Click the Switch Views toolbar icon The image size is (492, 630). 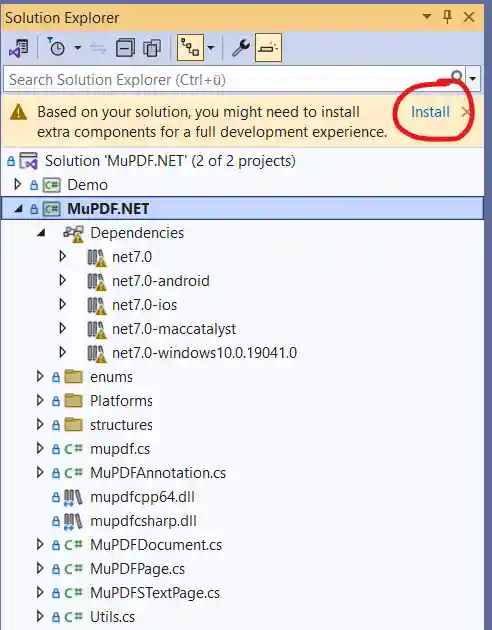click(x=18, y=48)
